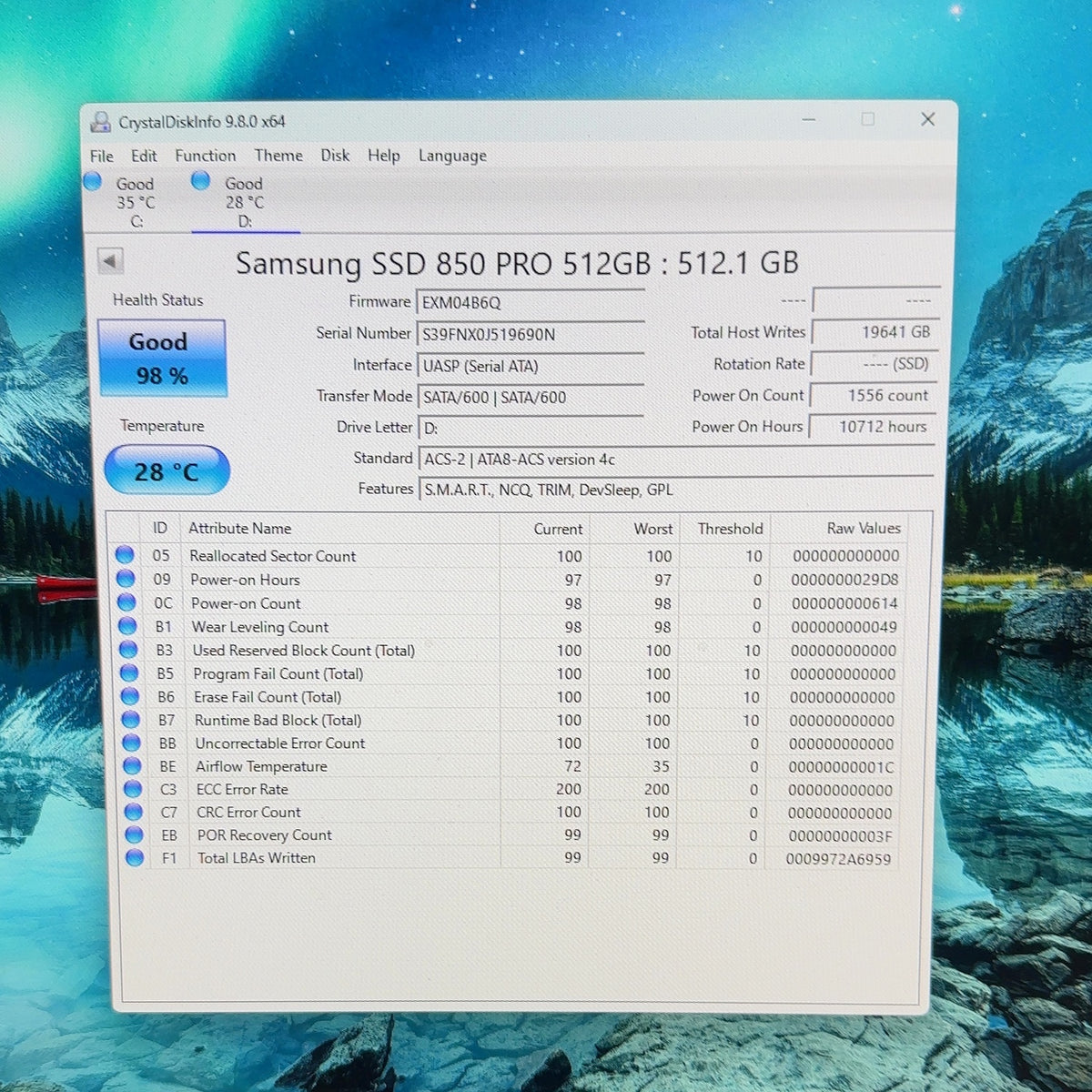Minimize the CrystalDiskInfo window
This screenshot has height=1092, width=1092.
[808, 119]
